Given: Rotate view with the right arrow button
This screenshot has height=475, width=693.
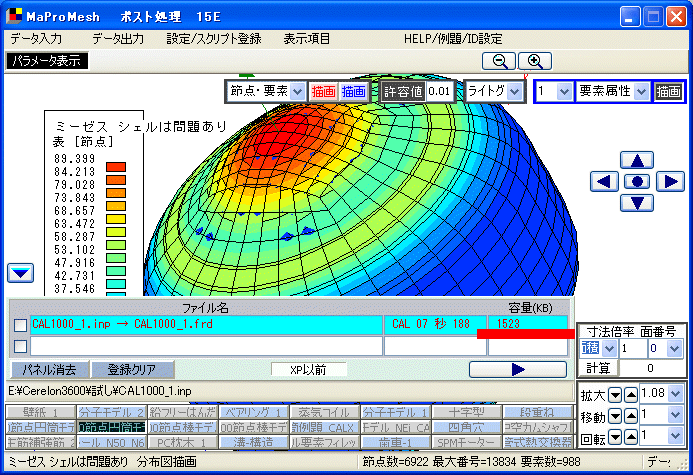Looking at the screenshot, I should 670,182.
